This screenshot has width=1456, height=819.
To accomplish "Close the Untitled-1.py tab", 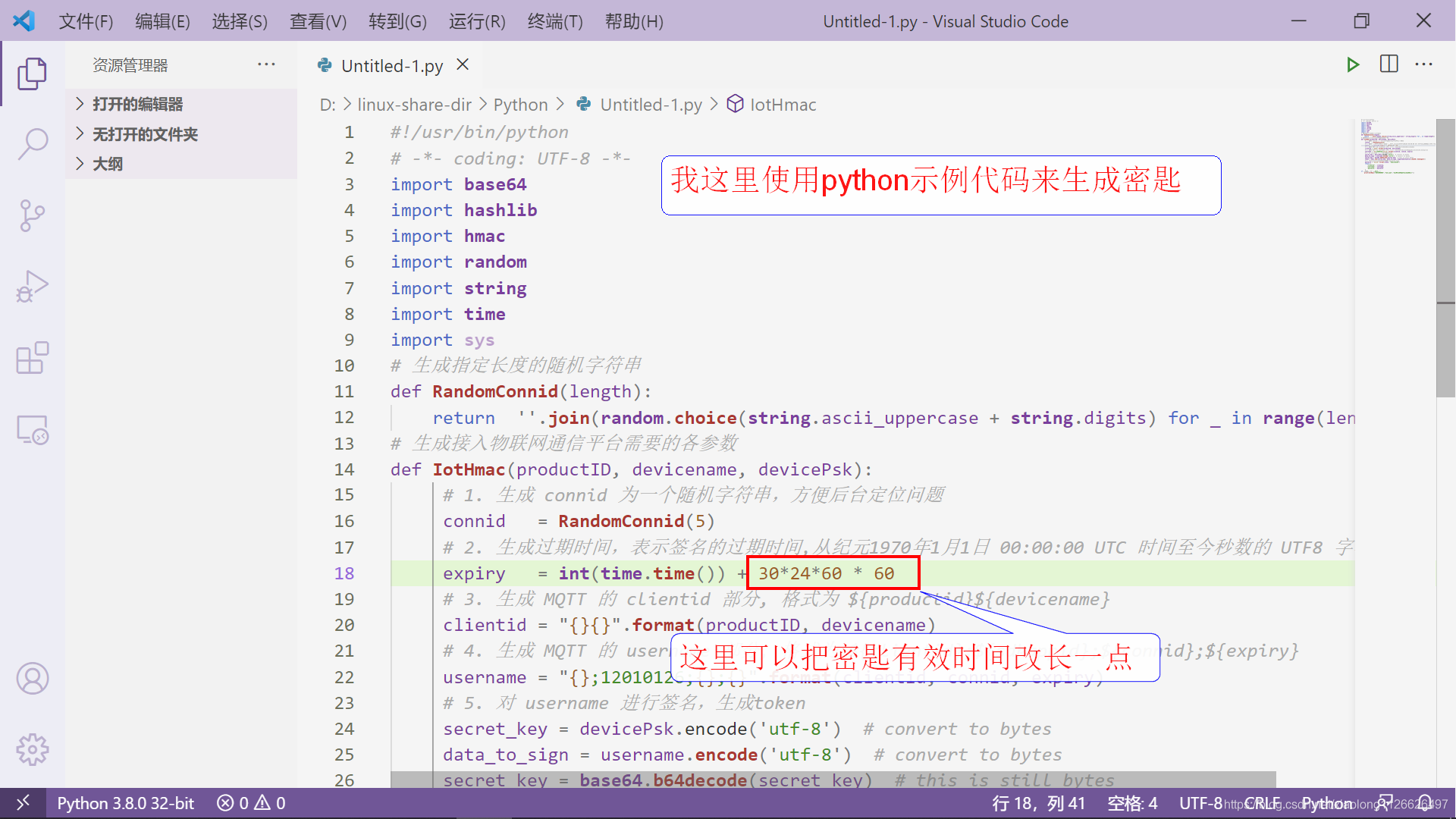I will (463, 65).
